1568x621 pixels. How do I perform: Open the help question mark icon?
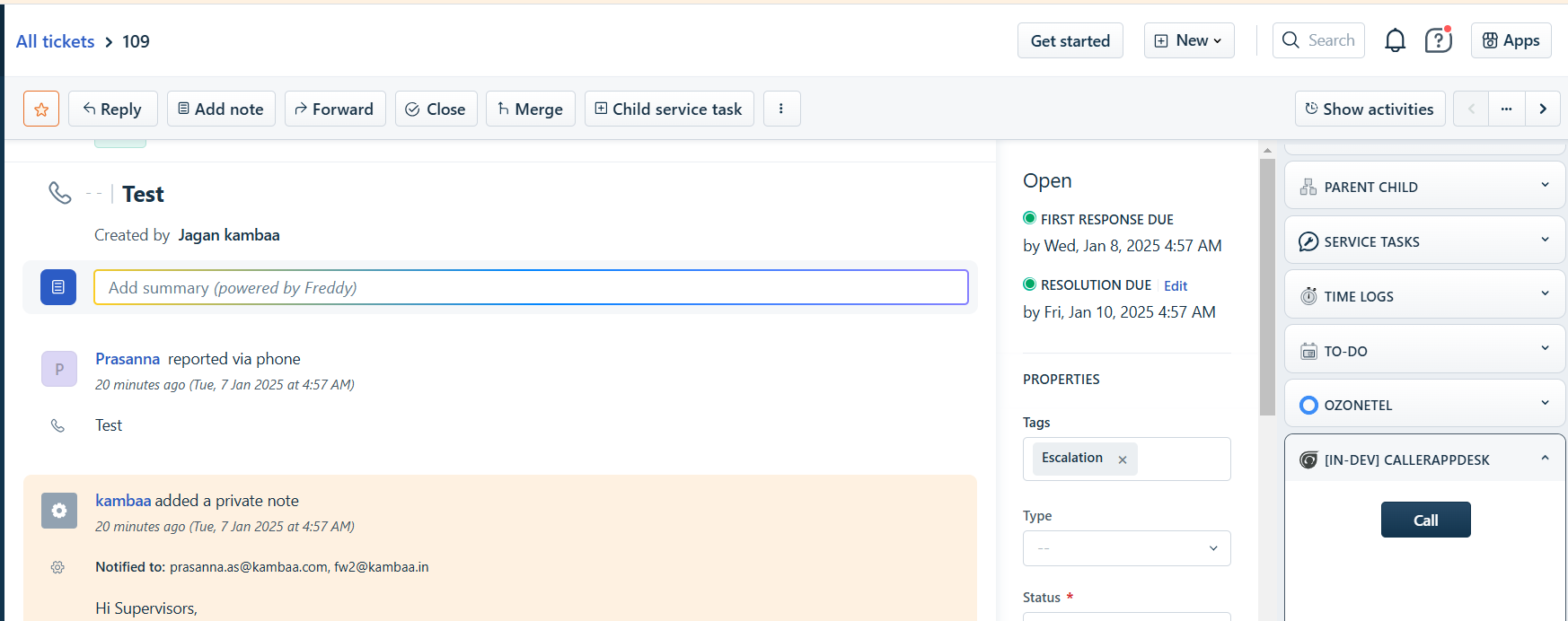click(x=1438, y=40)
